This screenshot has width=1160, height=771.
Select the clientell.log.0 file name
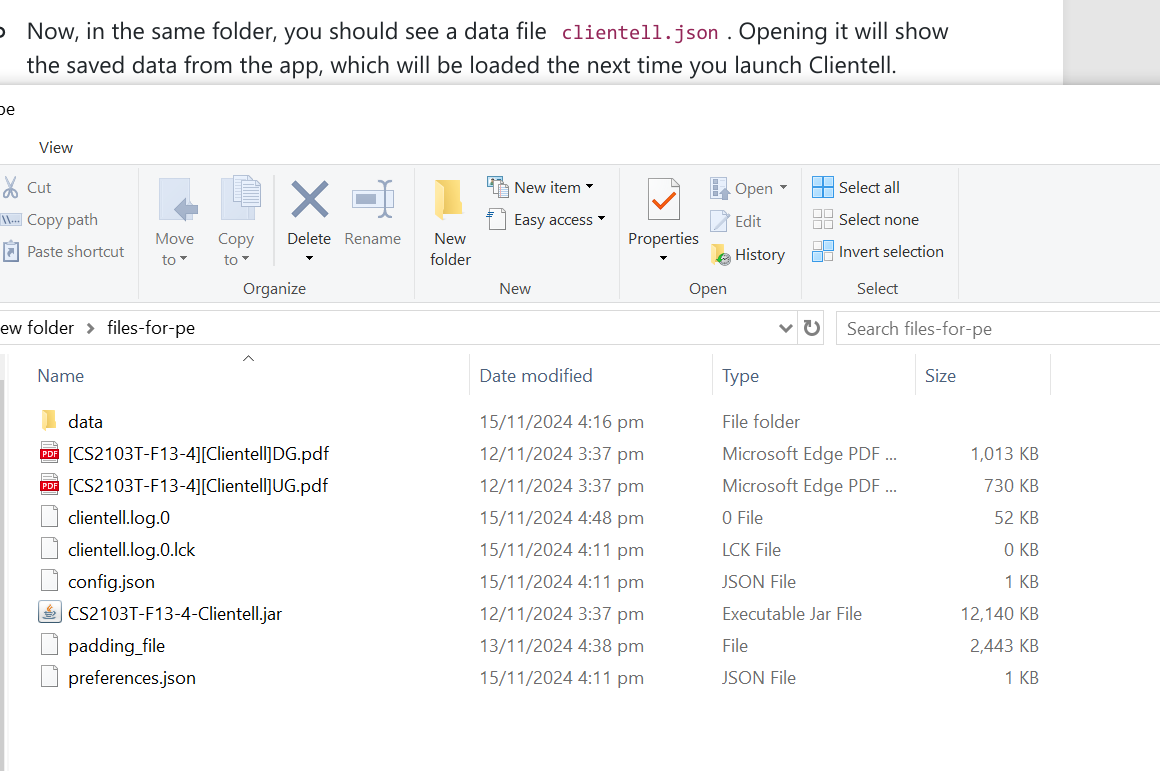click(x=119, y=517)
